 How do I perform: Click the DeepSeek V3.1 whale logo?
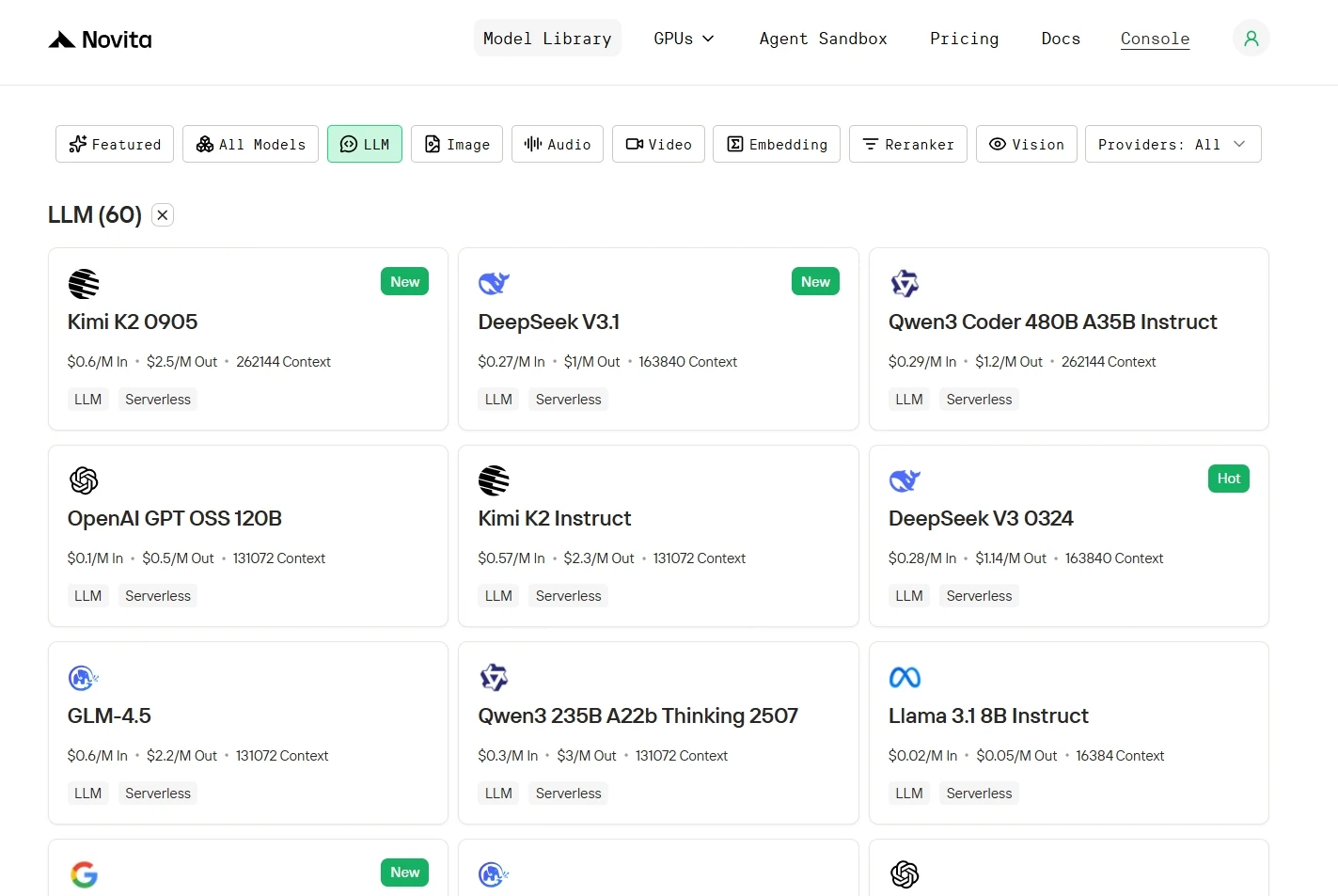[494, 283]
